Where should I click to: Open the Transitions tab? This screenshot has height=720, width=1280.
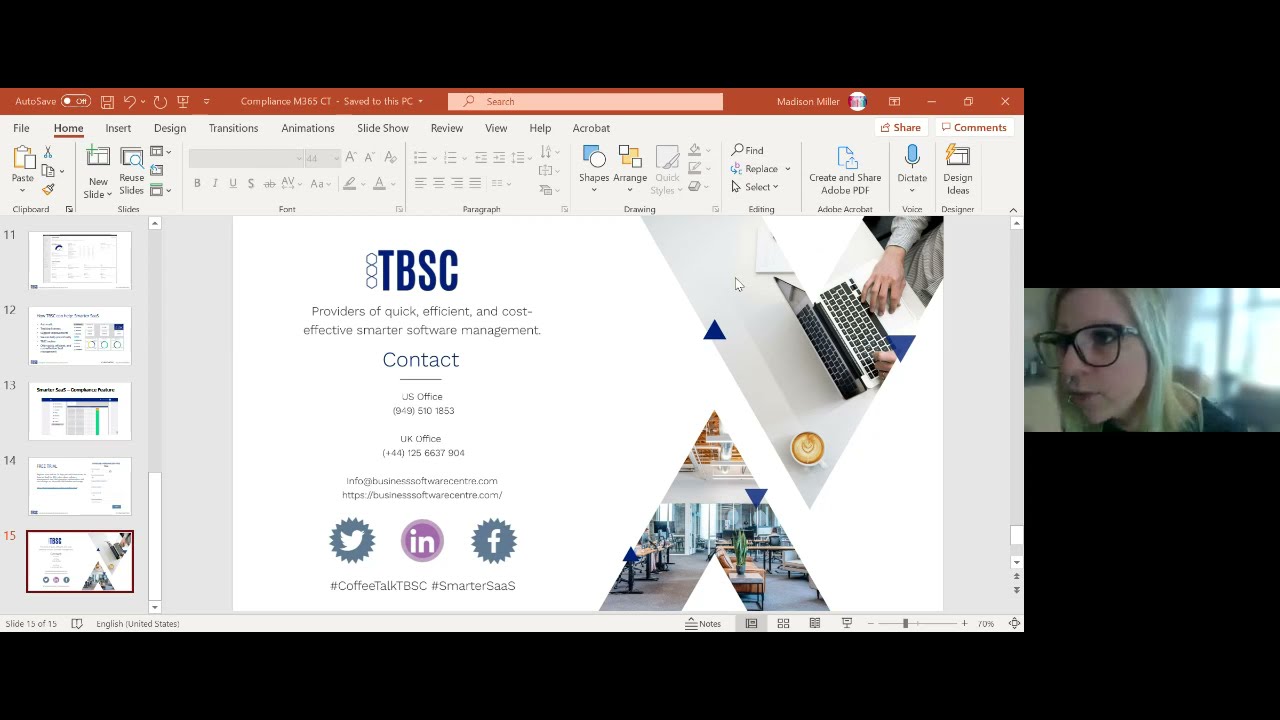pos(233,128)
